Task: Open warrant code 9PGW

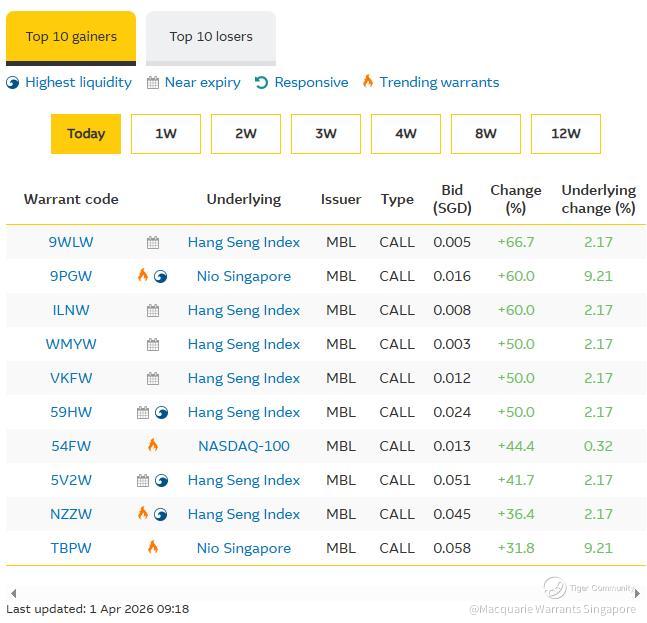Action: tap(71, 276)
